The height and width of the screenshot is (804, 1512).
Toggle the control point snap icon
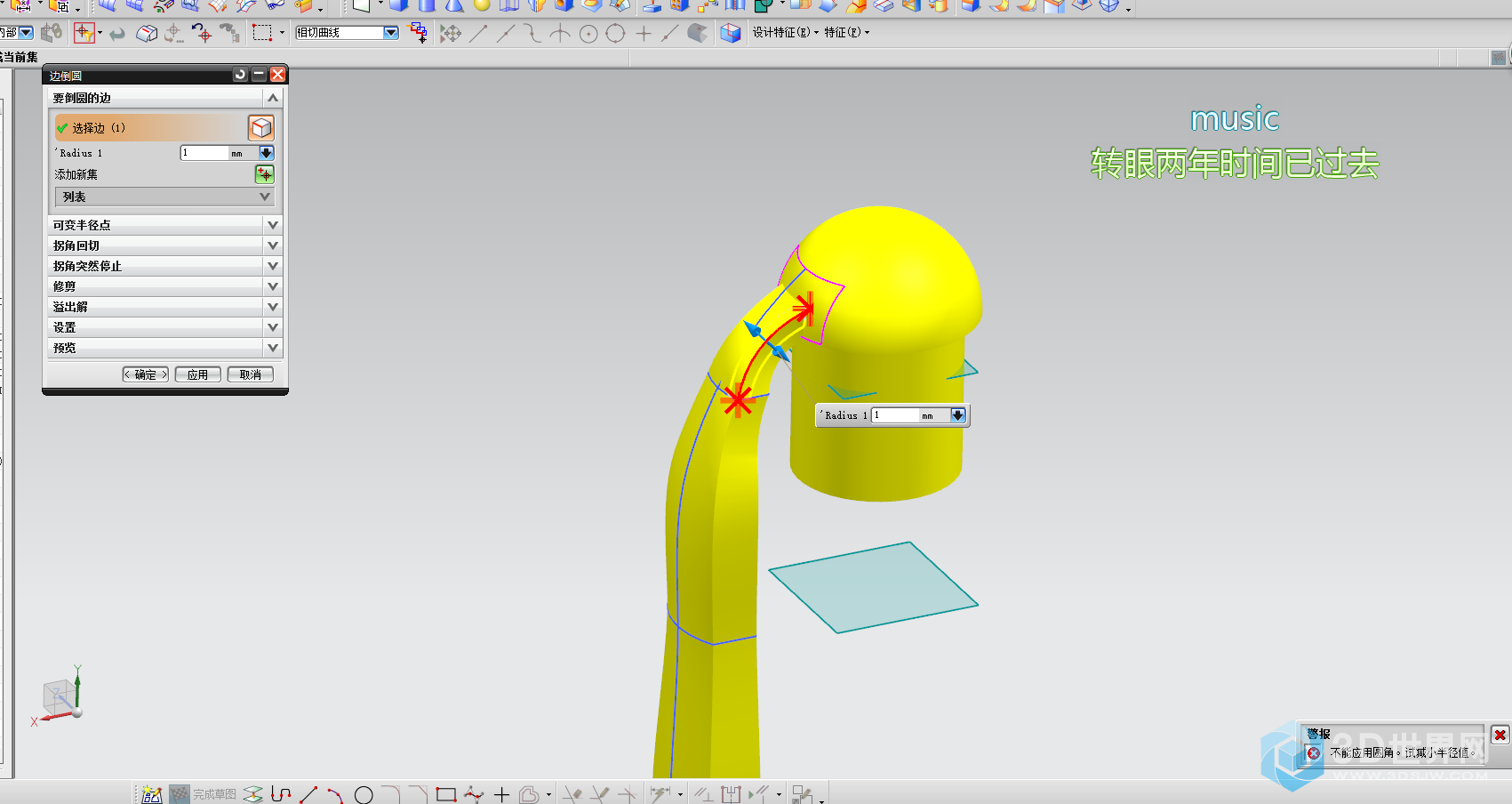(x=532, y=34)
